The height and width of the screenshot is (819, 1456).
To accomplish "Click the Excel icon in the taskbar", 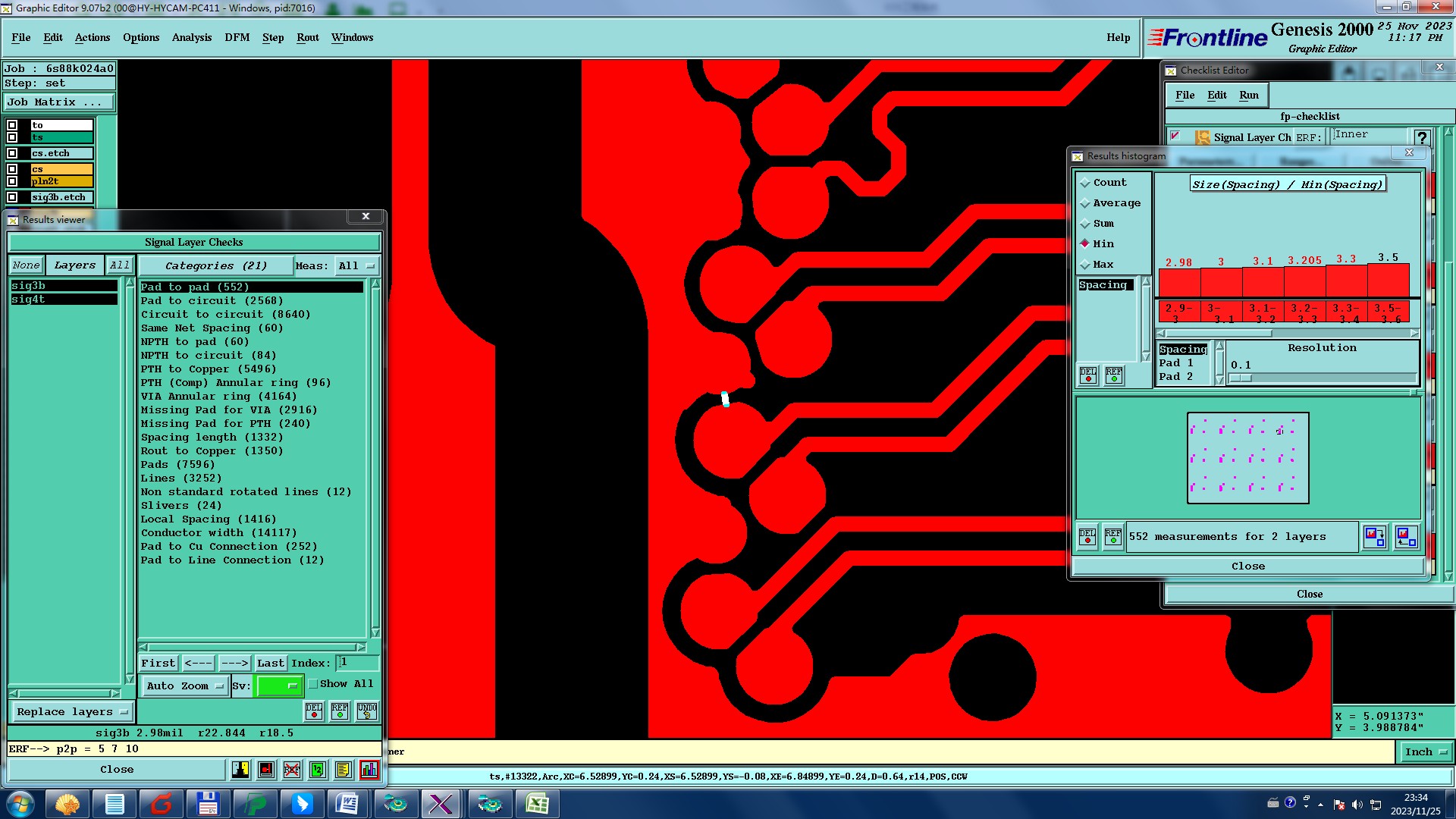I will (538, 804).
